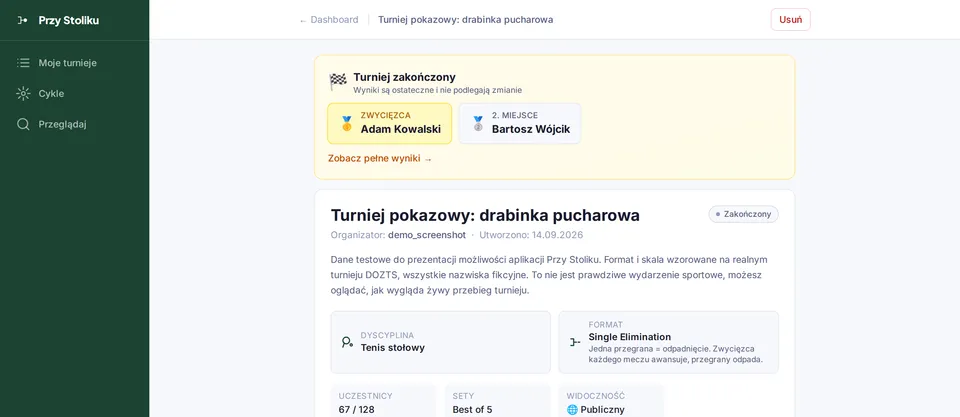Click the Przeglądaj magnifier icon
Screen dimensions: 960x417
pyautogui.click(x=23, y=124)
